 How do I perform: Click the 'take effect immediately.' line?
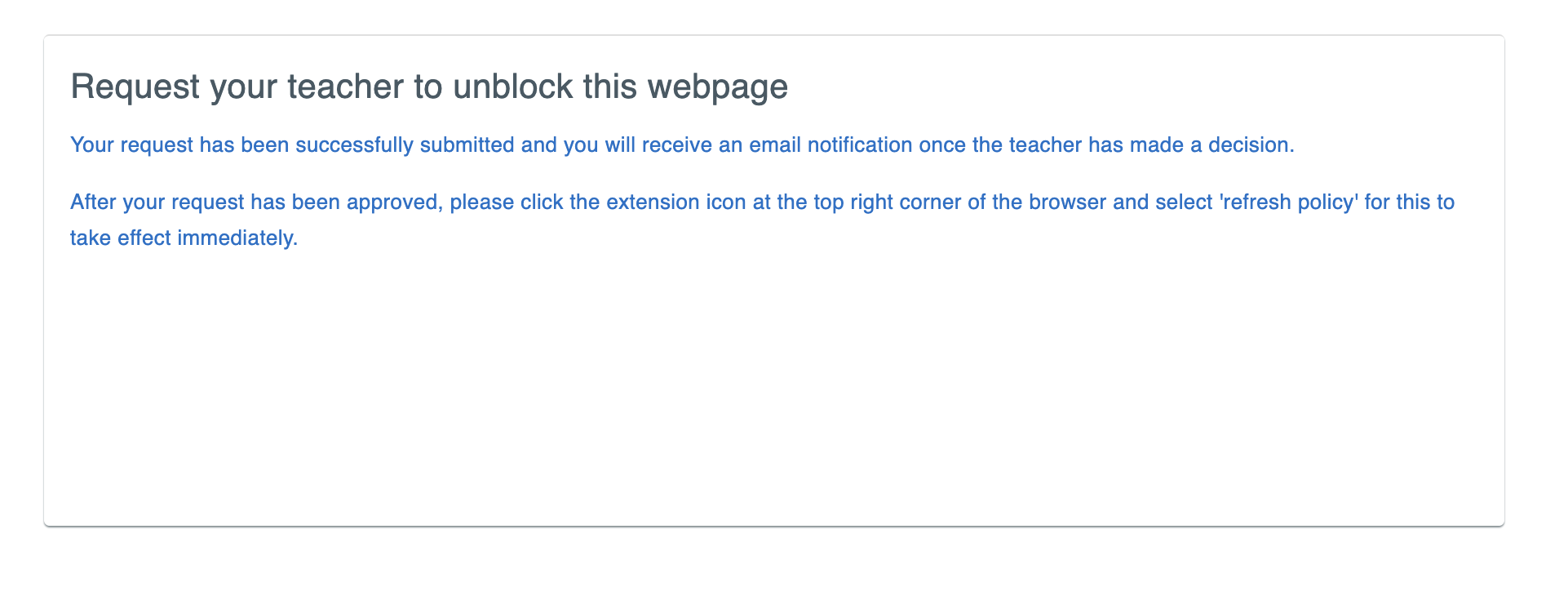click(184, 238)
